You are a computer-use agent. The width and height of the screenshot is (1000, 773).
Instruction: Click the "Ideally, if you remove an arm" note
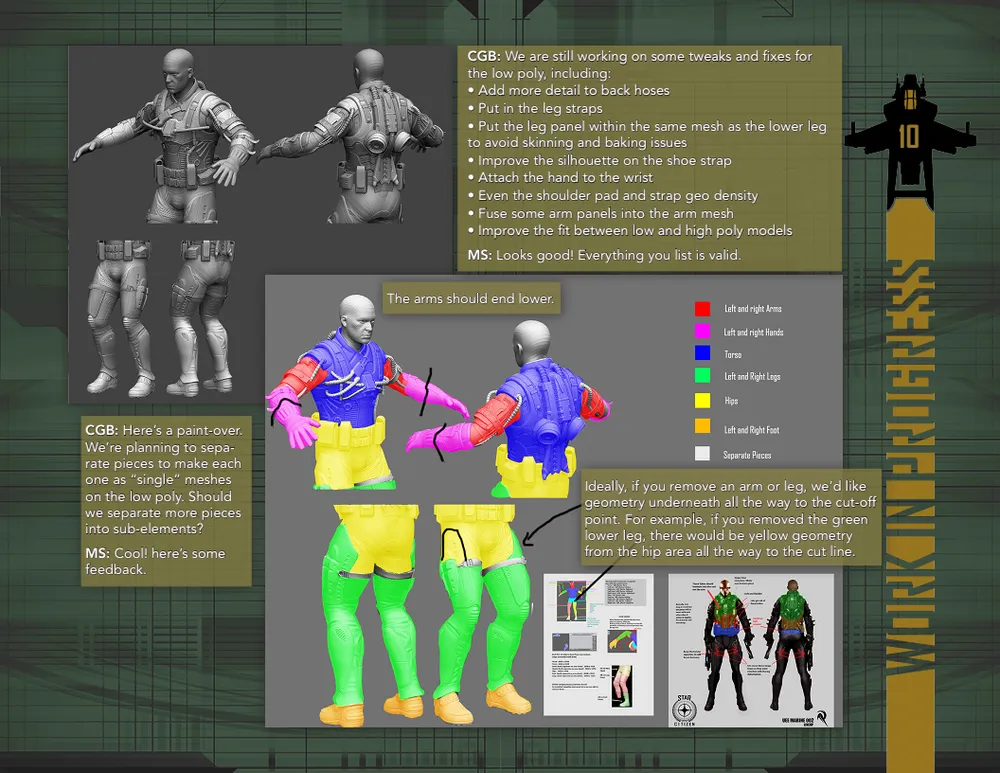click(x=731, y=519)
